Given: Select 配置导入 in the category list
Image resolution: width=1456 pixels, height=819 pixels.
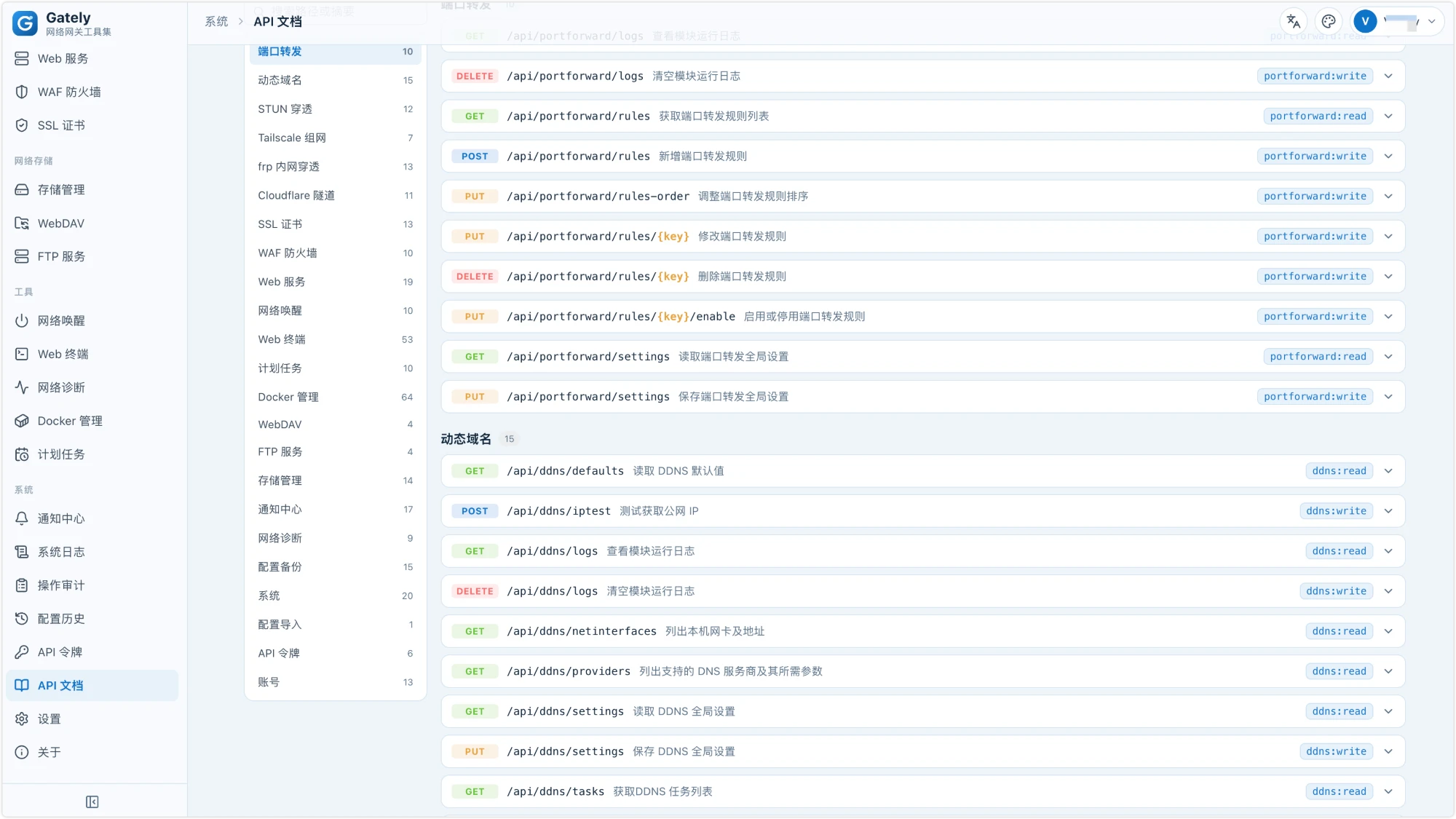Looking at the screenshot, I should pos(335,625).
